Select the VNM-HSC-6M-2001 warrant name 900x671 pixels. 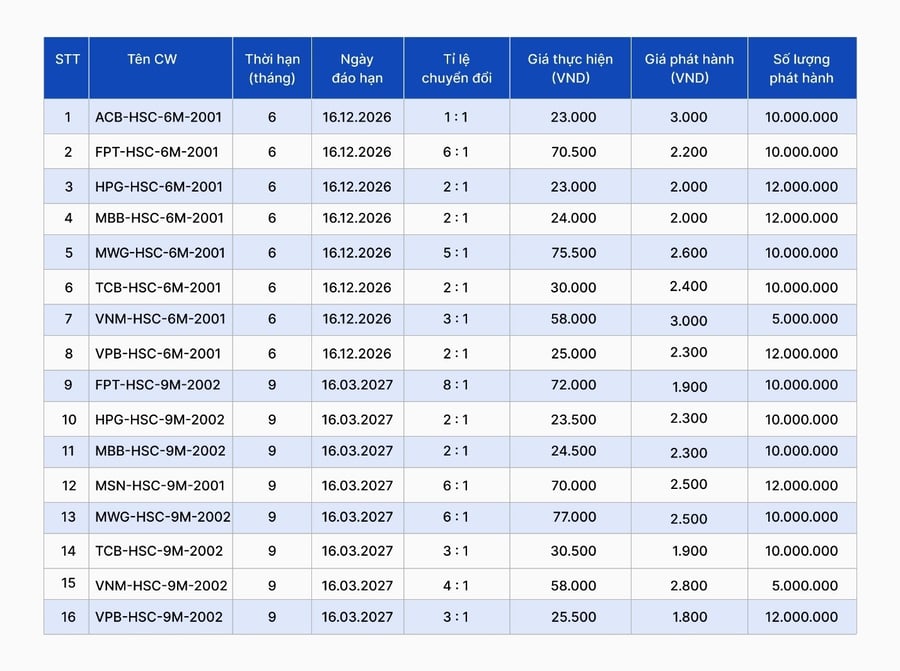point(160,319)
